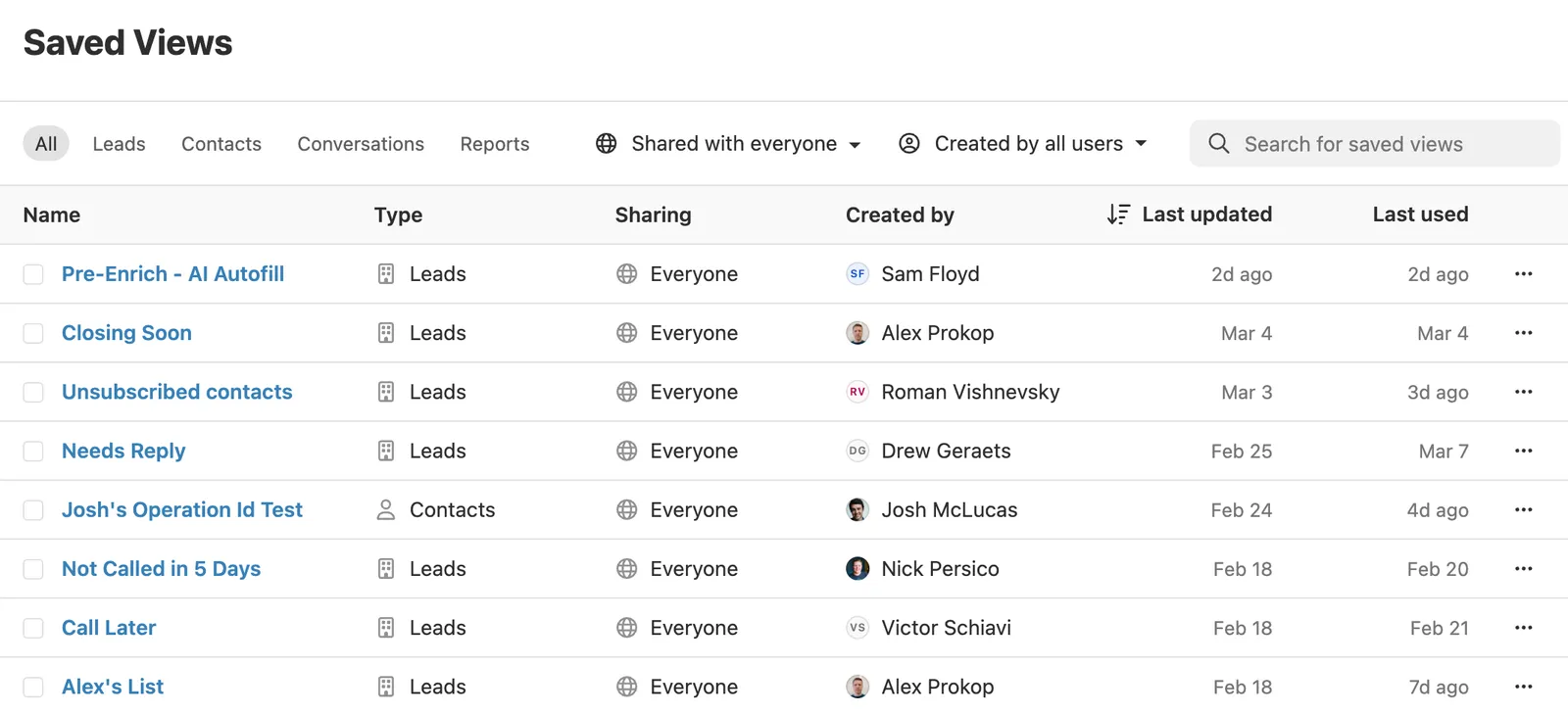1568x714 pixels.
Task: Switch to the Leads tab
Action: pos(119,144)
